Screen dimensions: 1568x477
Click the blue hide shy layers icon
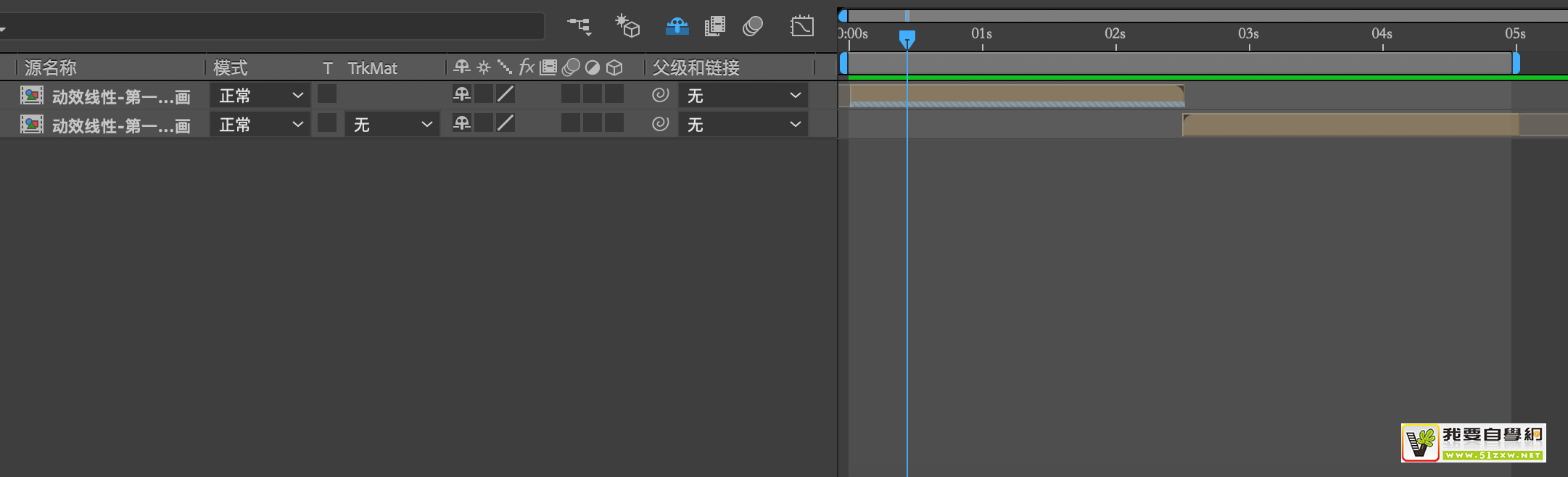pyautogui.click(x=677, y=27)
